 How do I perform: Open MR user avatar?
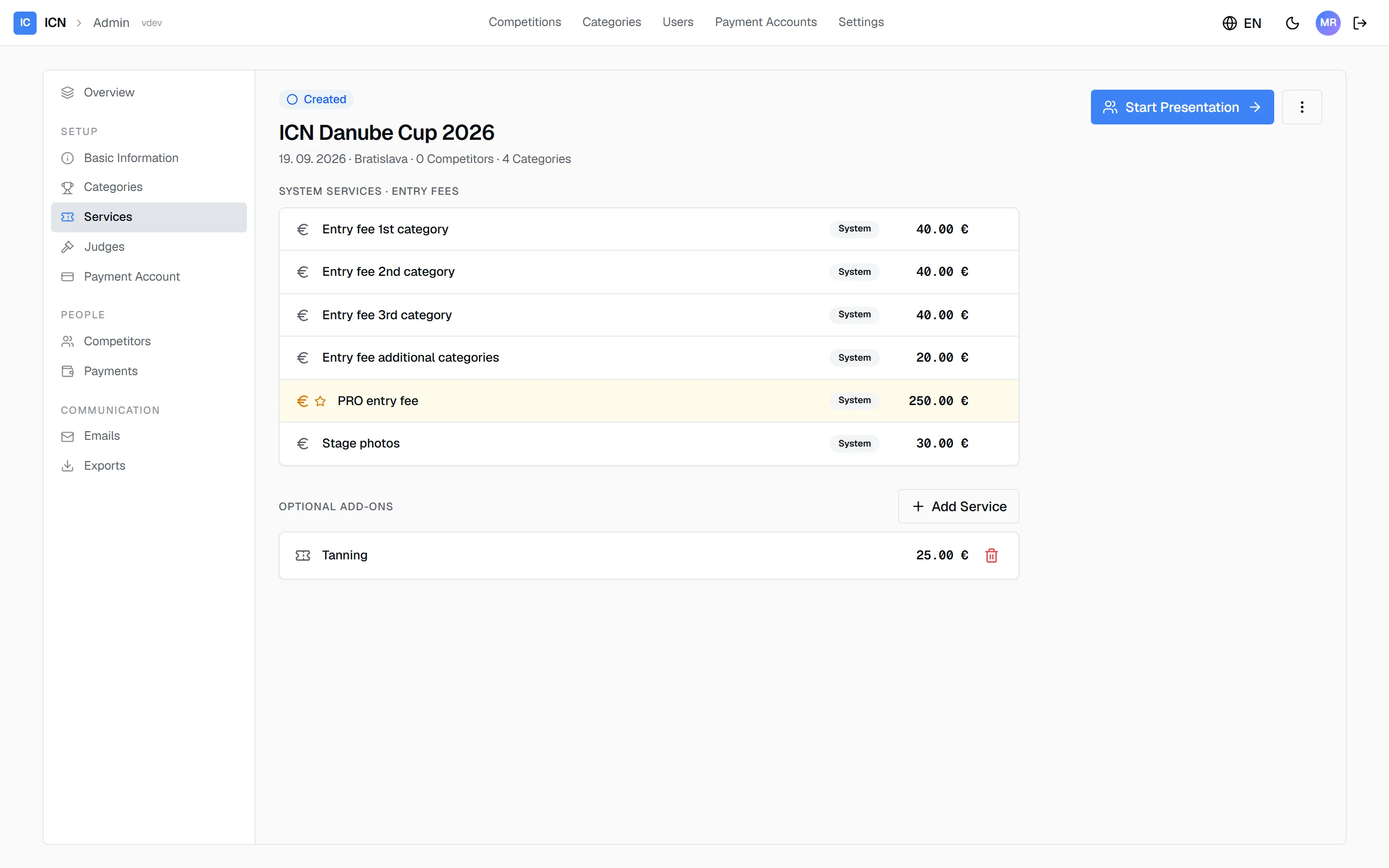(1328, 23)
